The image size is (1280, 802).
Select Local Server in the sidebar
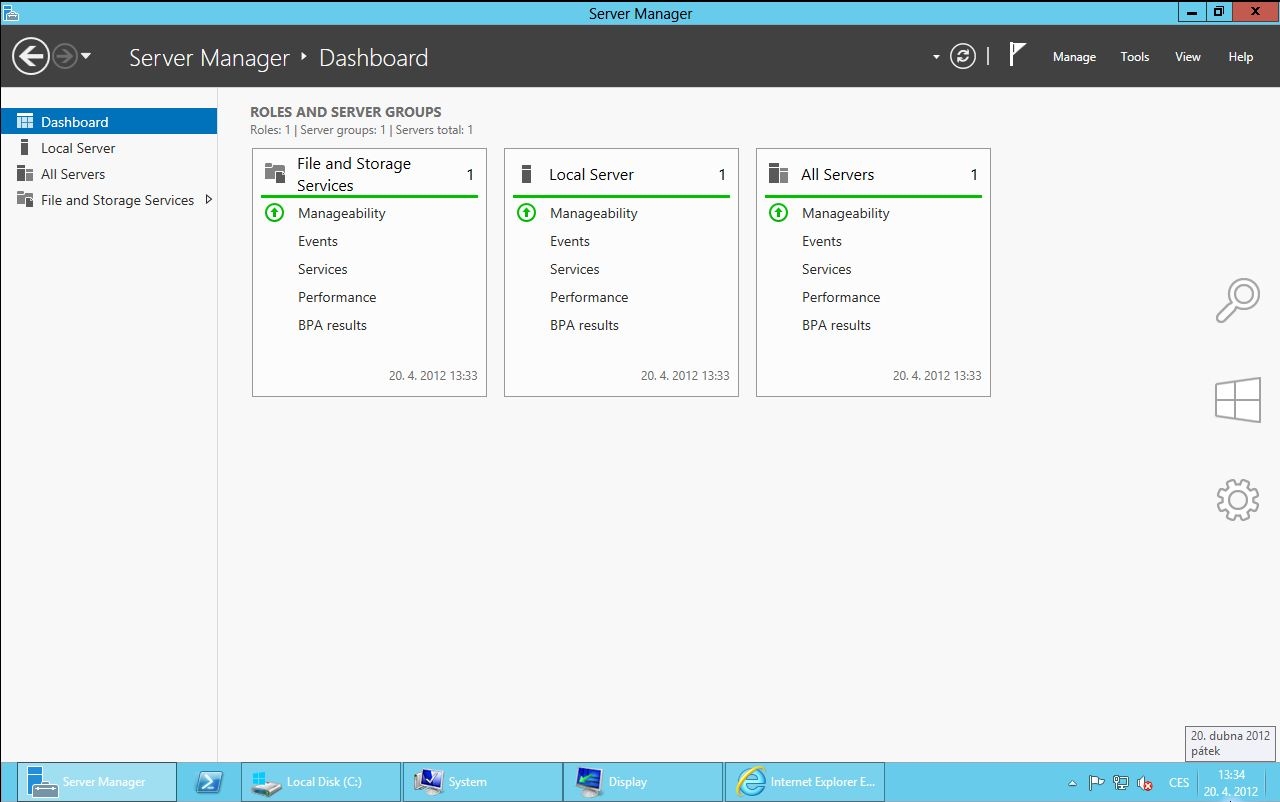109,148
